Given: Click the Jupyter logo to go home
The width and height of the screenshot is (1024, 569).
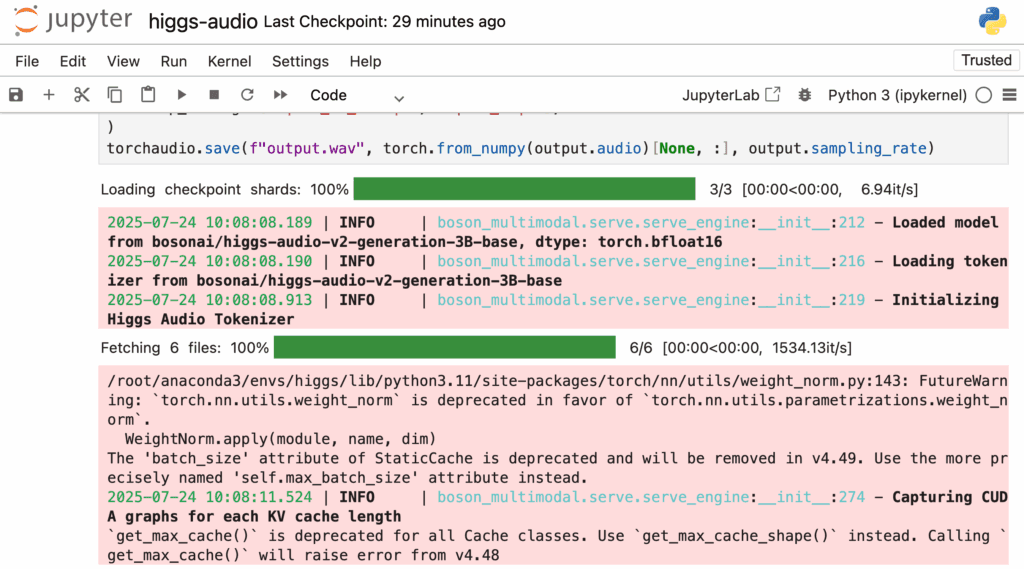Looking at the screenshot, I should [x=72, y=21].
